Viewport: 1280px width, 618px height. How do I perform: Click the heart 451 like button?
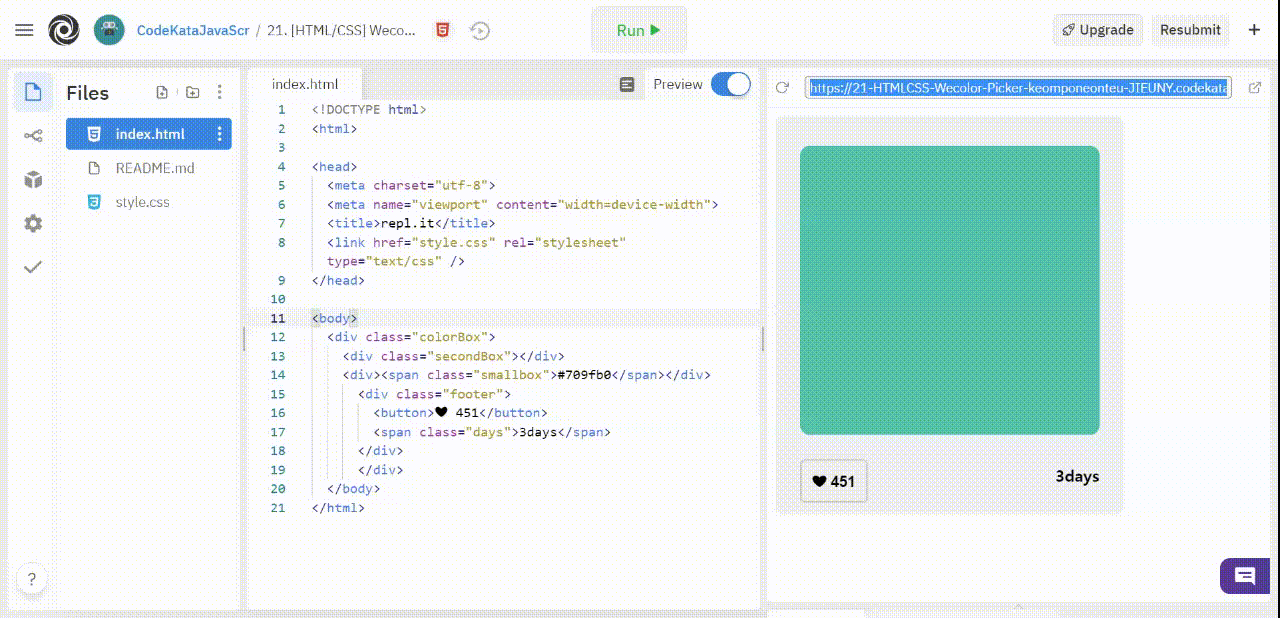[833, 481]
